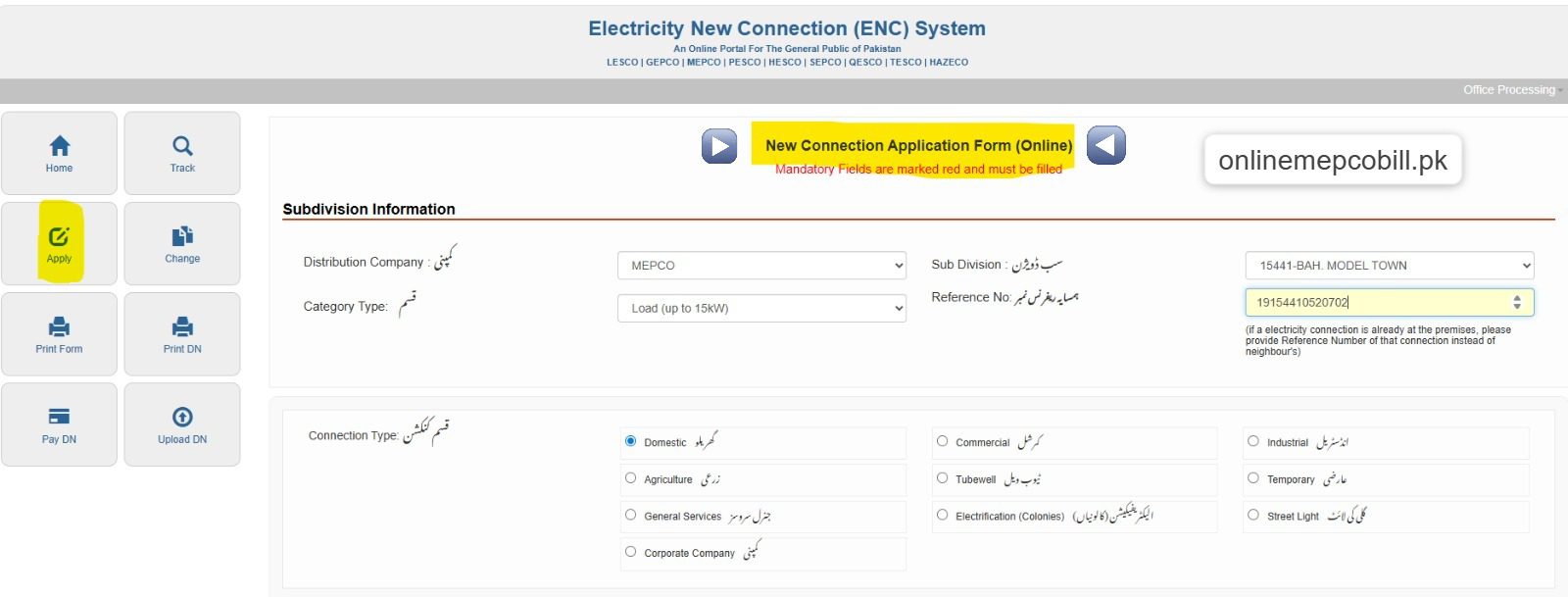Viewport: 1568px width, 597px height.
Task: Click the Upload DN arrow icon
Action: point(182,417)
